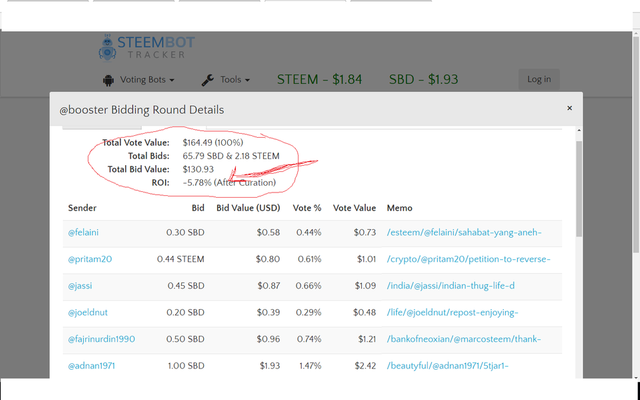Screen dimensions: 640x400
Task: Click the @booster Bidding Round Details title
Action: click(x=142, y=110)
